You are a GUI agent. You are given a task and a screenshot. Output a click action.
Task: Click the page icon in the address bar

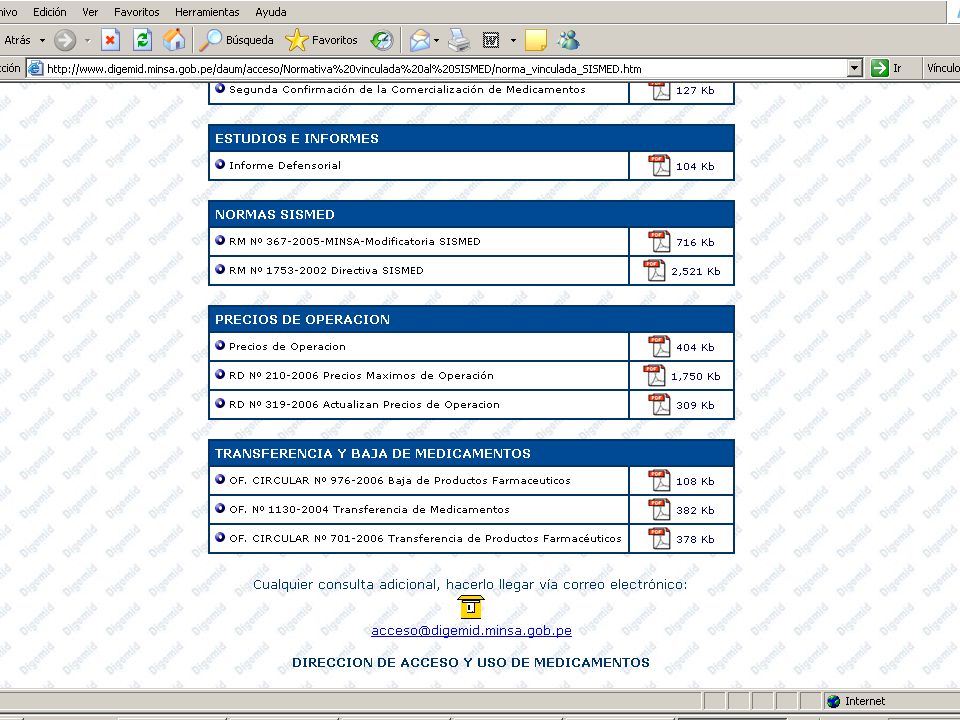coord(36,69)
